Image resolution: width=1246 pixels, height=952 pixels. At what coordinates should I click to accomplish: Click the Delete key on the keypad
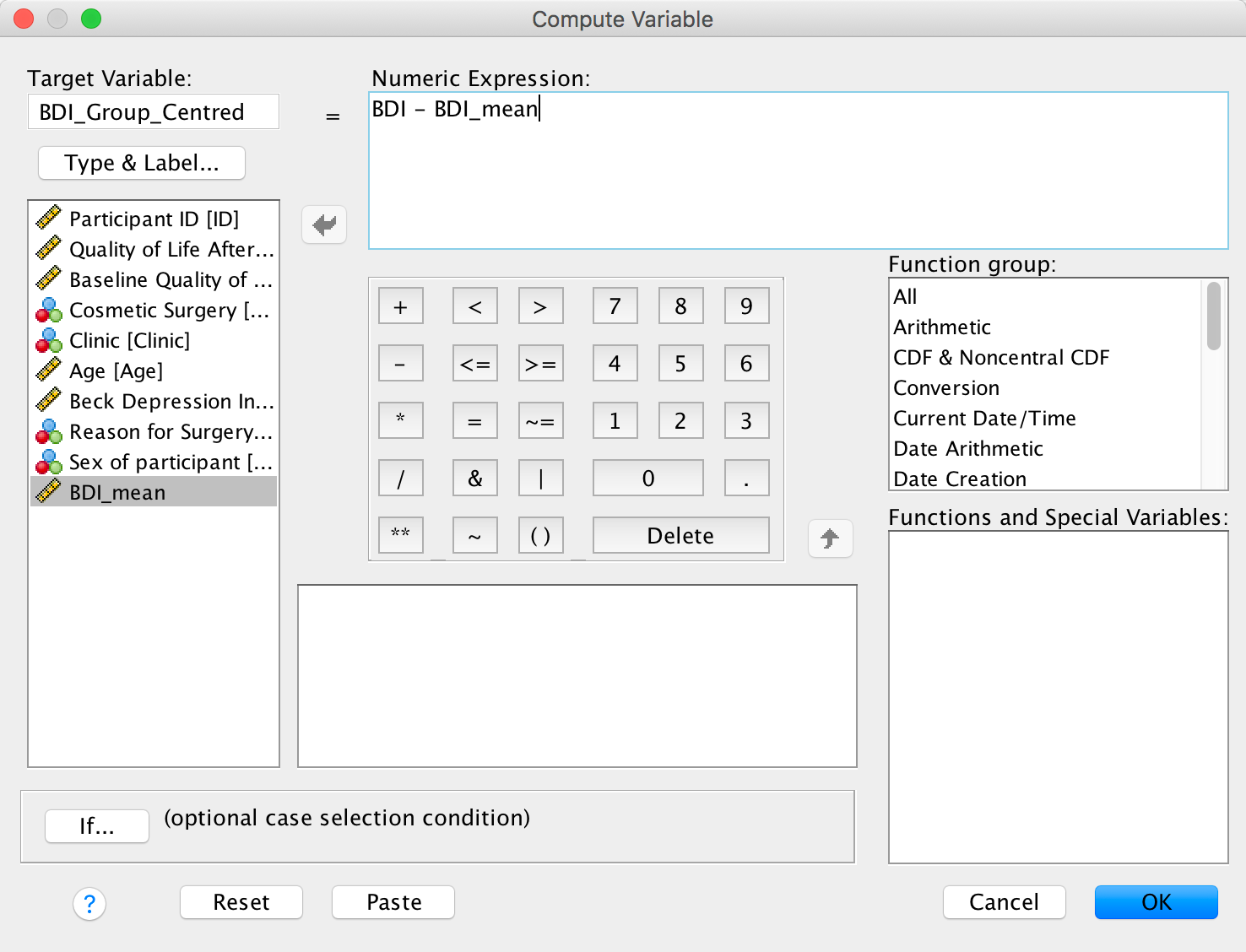point(680,536)
